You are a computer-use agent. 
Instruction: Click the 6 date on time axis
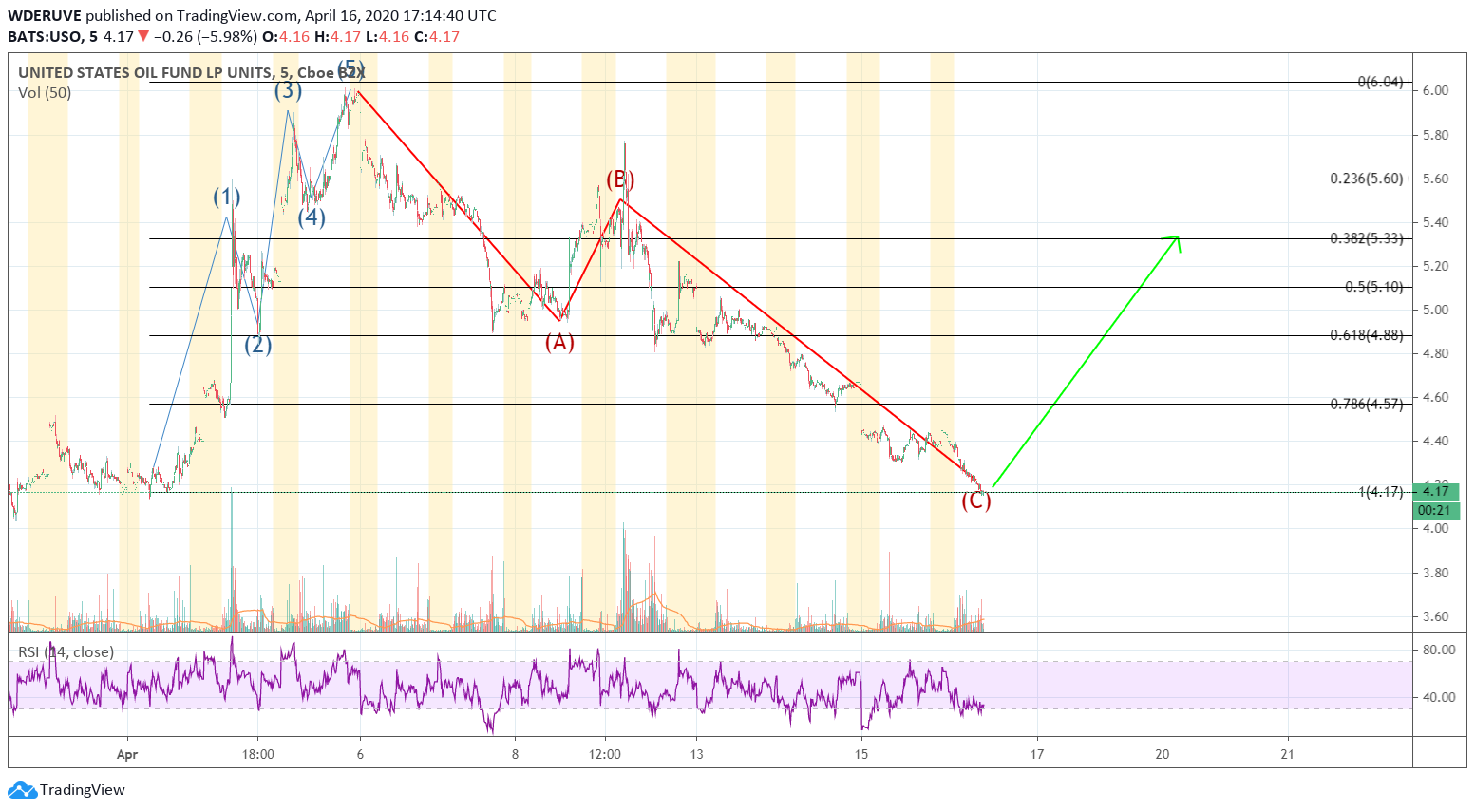pos(360,755)
